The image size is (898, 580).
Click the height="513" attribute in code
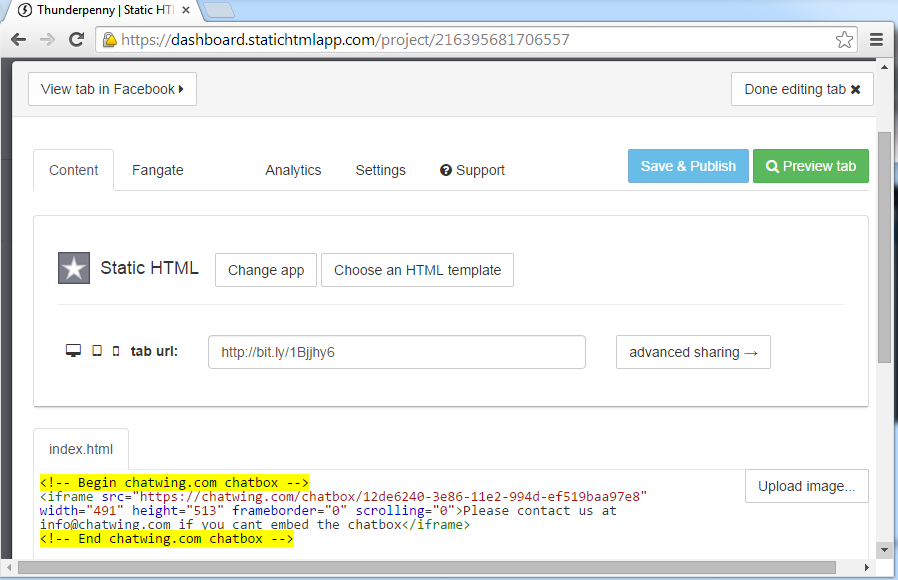[x=178, y=511]
